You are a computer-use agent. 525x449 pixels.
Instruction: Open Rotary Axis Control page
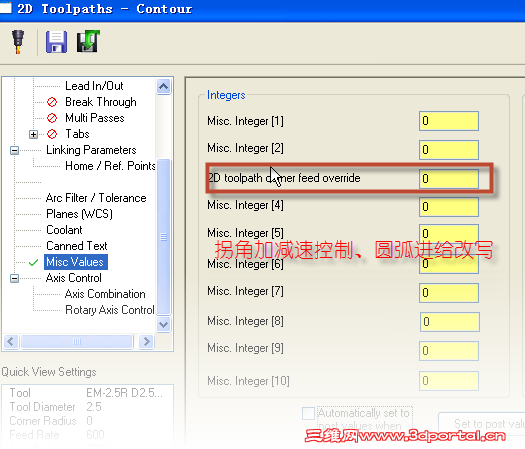pos(110,310)
